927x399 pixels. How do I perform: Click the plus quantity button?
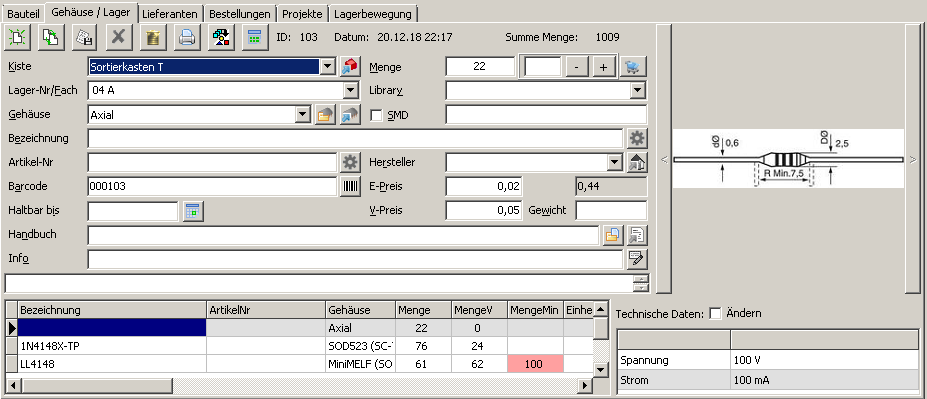click(x=604, y=67)
